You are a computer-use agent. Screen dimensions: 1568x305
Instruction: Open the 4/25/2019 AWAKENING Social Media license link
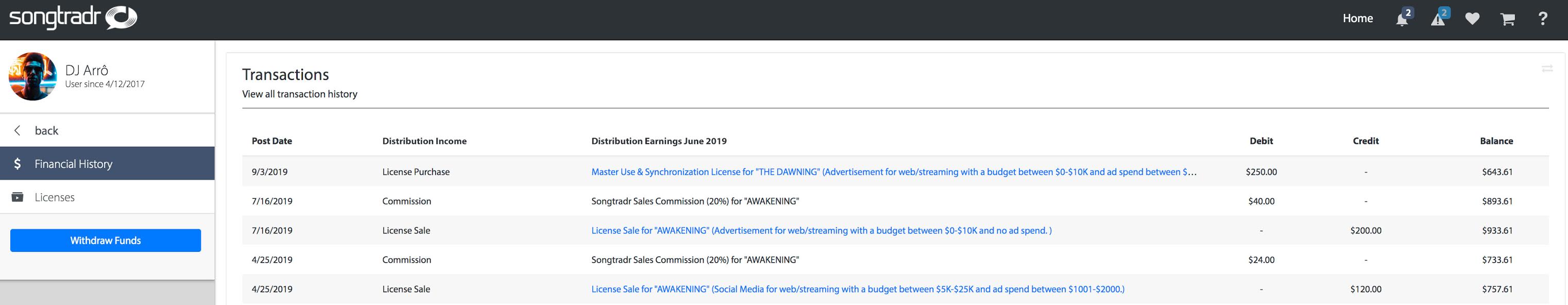pos(858,289)
